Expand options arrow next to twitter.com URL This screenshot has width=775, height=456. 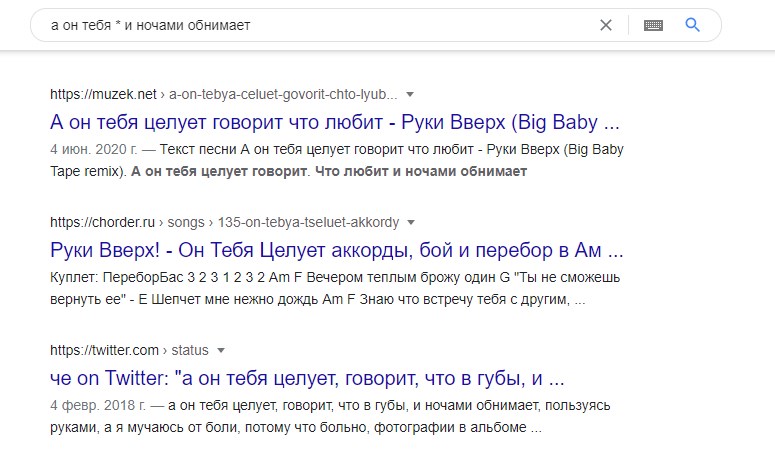221,350
